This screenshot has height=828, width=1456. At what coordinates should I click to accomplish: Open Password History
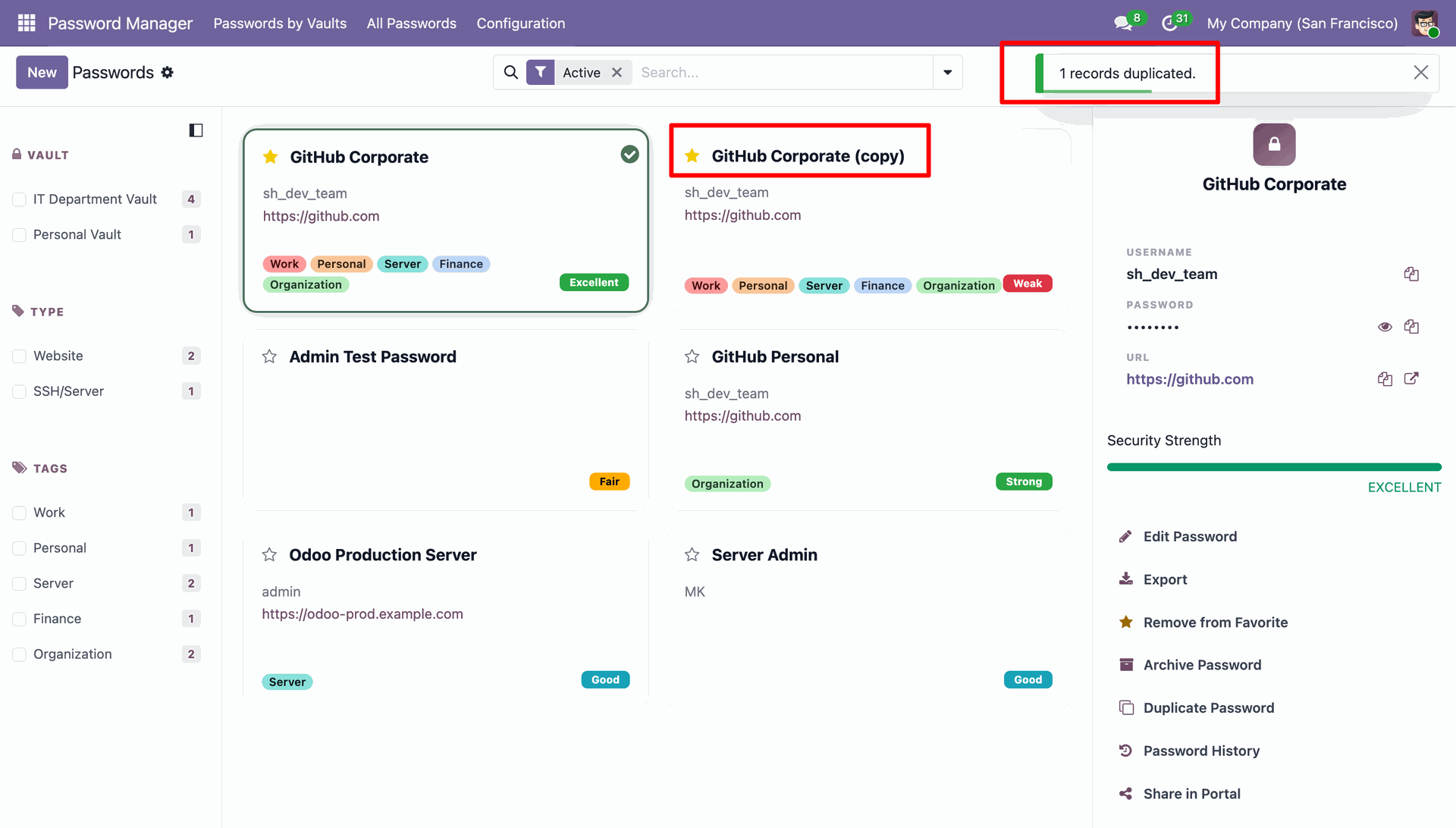point(1201,751)
